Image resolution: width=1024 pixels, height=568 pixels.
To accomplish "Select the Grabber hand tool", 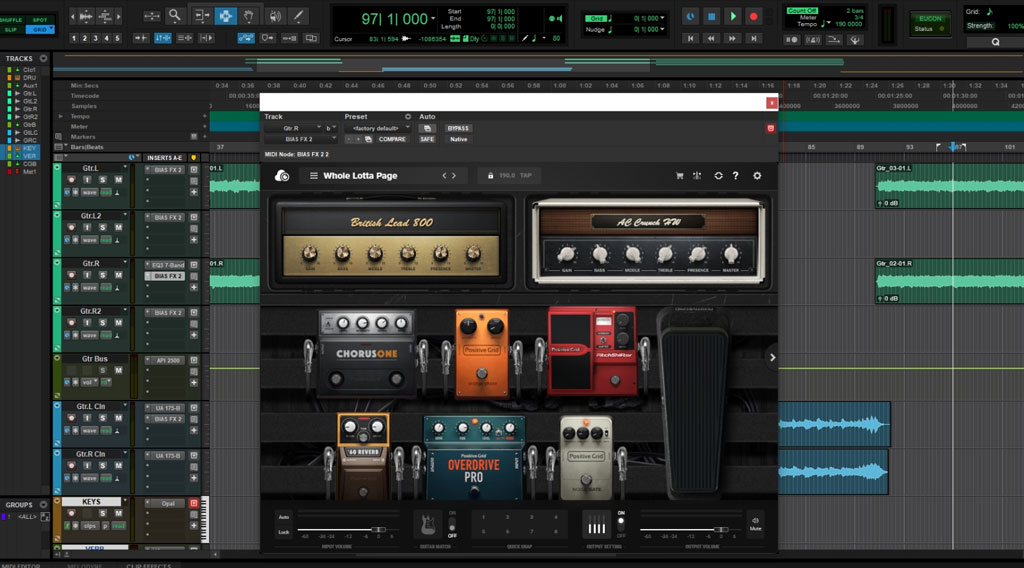I will click(x=249, y=16).
